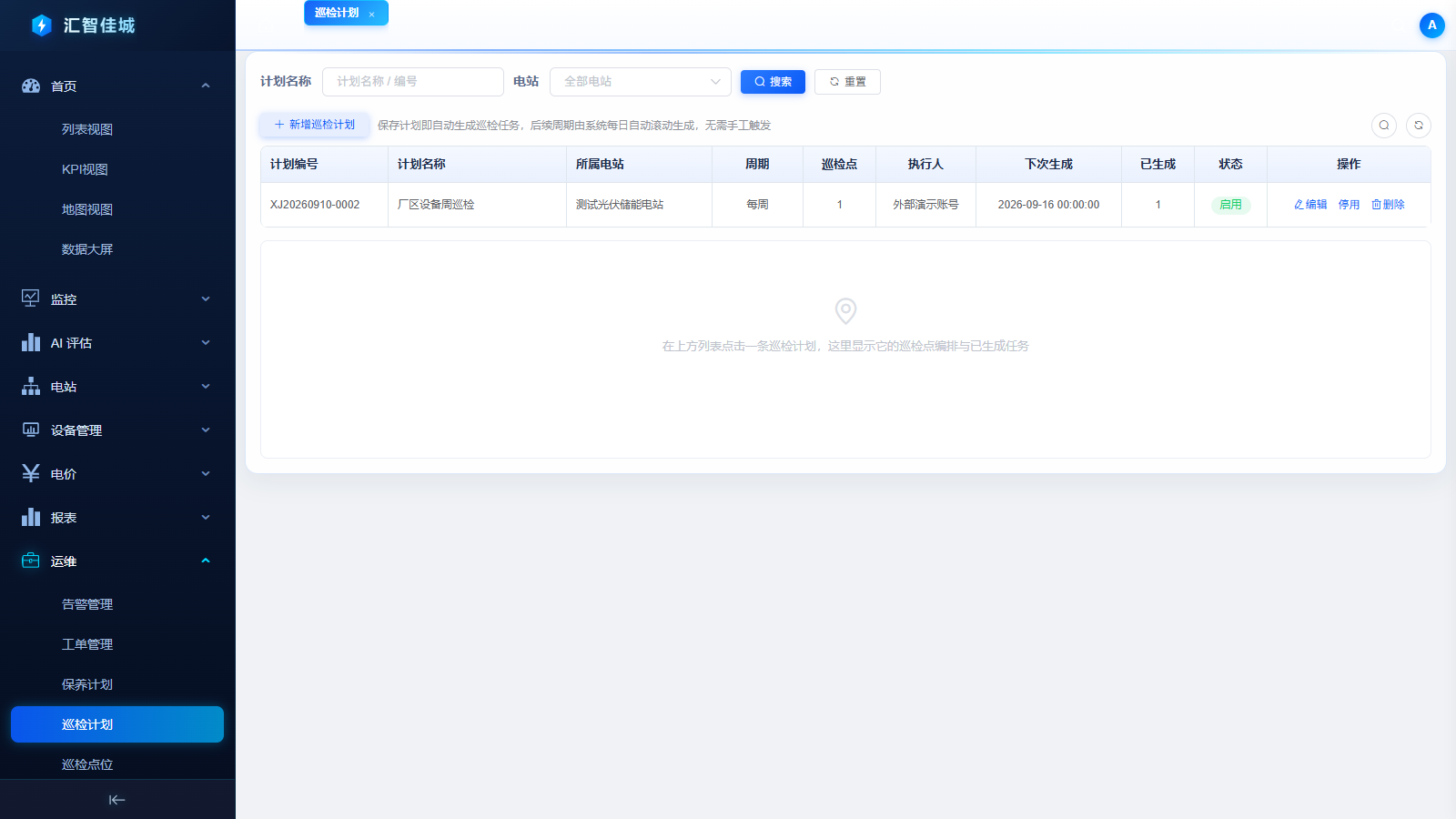Click the 汇智佳城 lightning logo icon
Image resolution: width=1456 pixels, height=819 pixels.
(41, 25)
